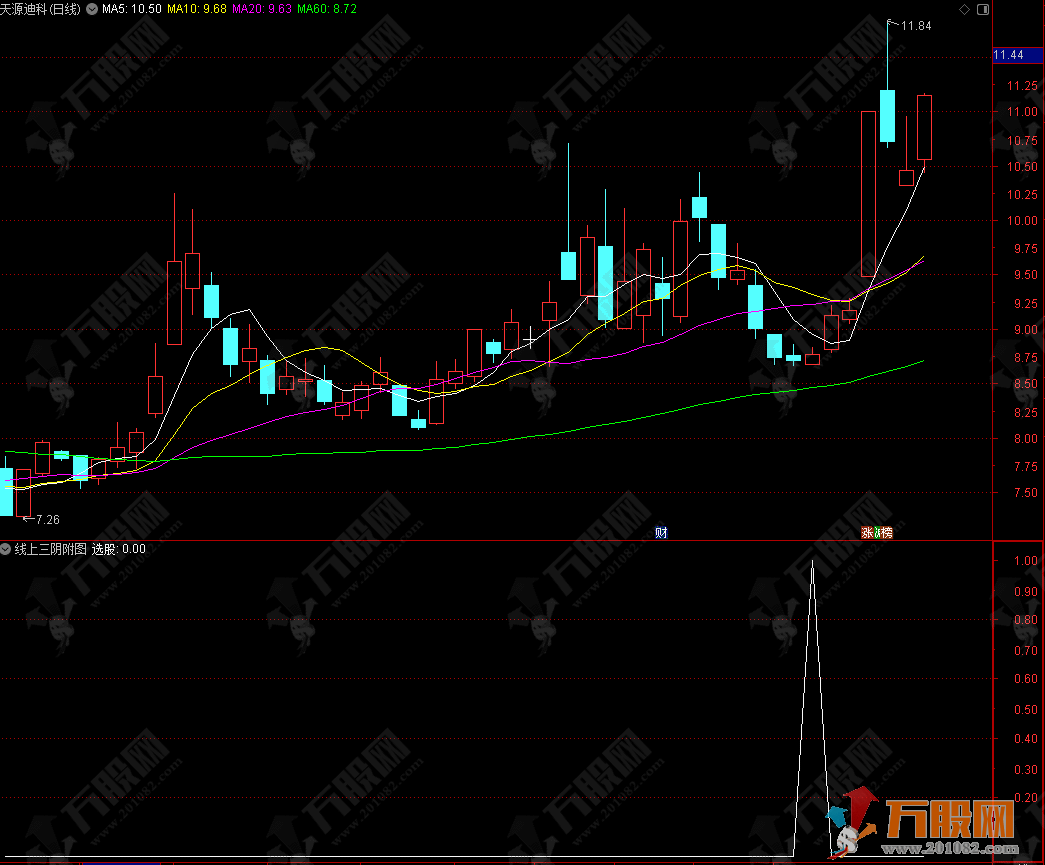Click the 财 financial event marker
1045x865 pixels.
tap(661, 532)
